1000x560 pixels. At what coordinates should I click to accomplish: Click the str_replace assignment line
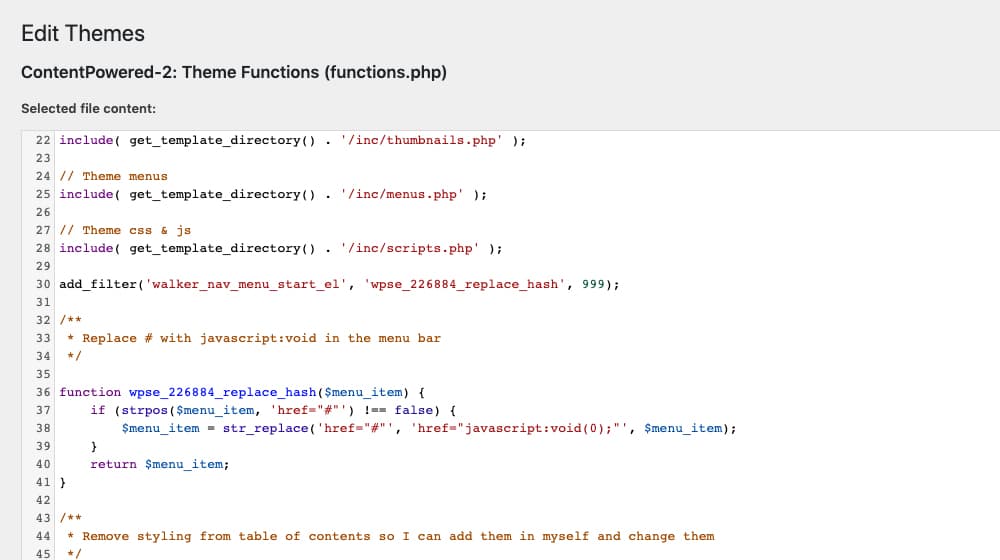429,428
